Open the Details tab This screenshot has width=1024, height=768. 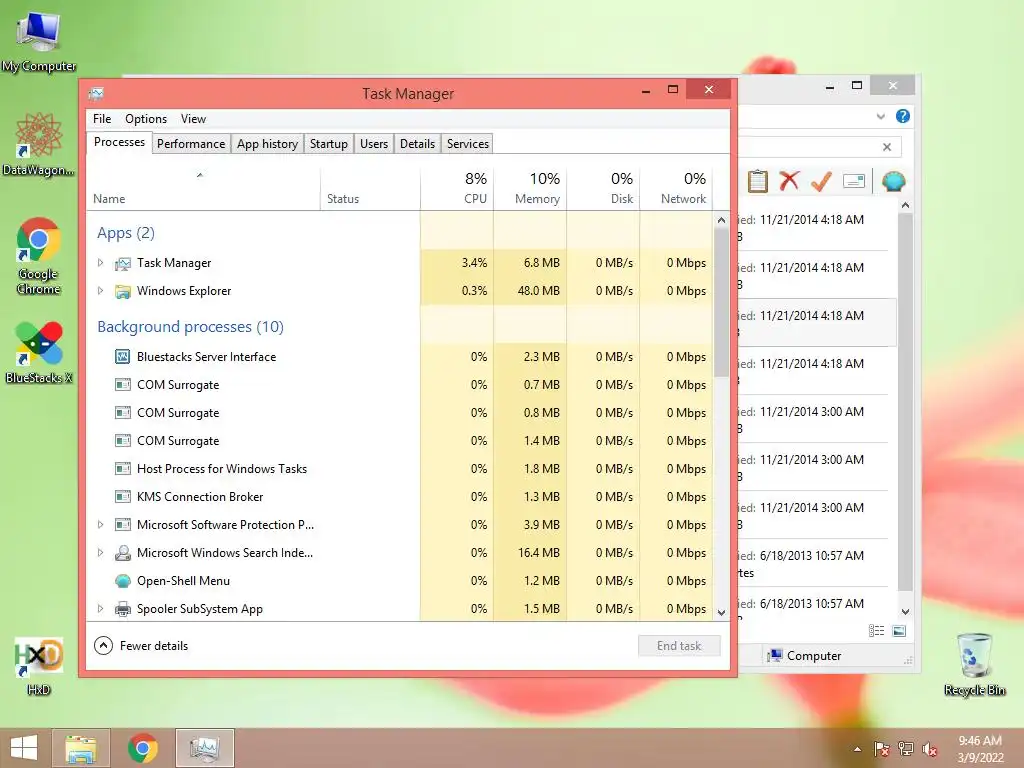pos(417,144)
